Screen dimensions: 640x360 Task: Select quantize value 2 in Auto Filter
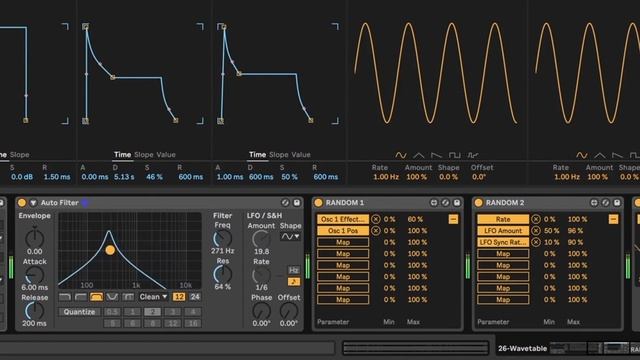pos(152,312)
